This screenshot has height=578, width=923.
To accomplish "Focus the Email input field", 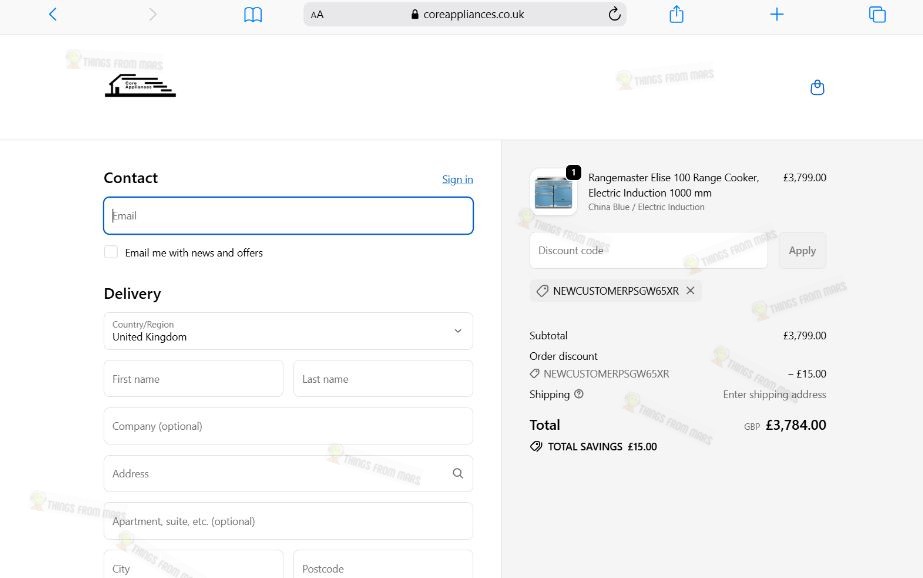I will [x=288, y=216].
